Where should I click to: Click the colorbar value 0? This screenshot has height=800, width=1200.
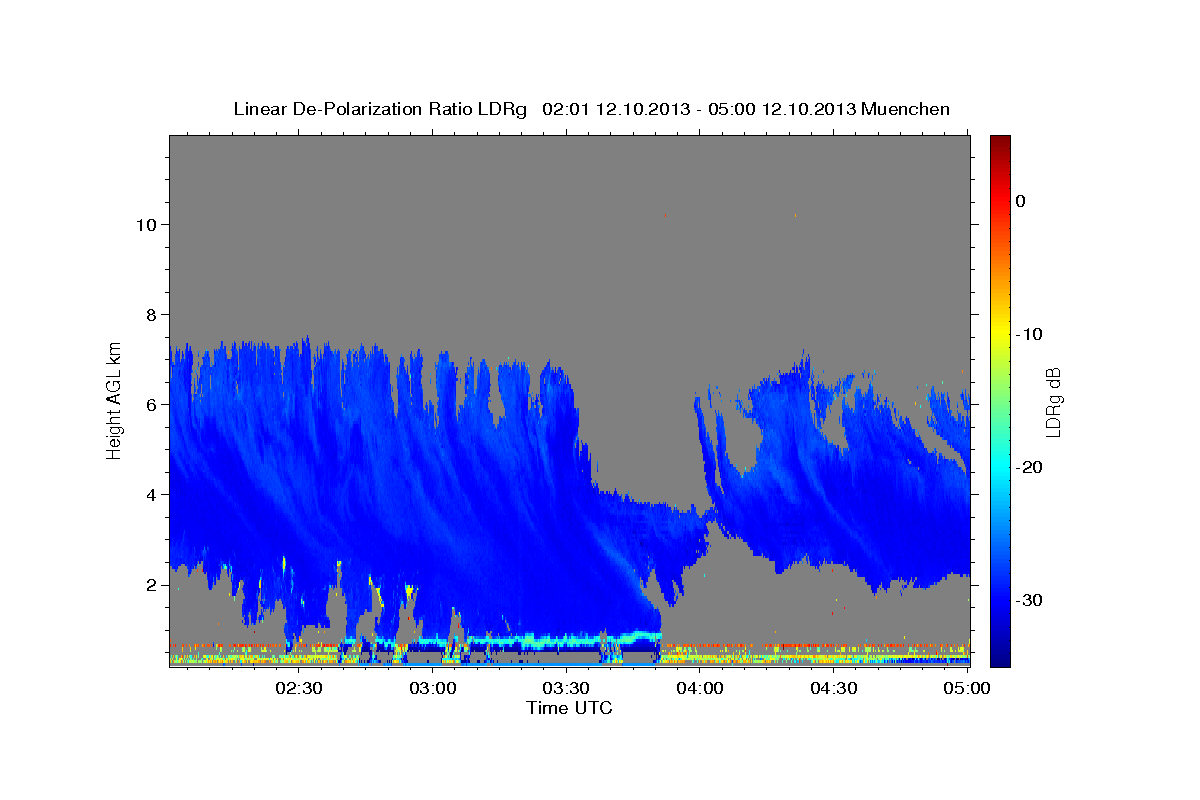coord(1021,201)
